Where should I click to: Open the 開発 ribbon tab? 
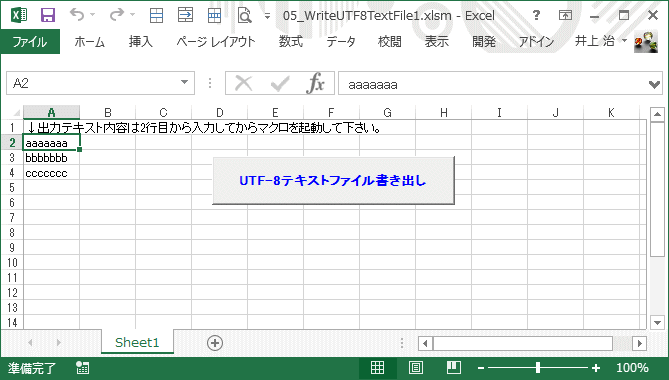483,41
